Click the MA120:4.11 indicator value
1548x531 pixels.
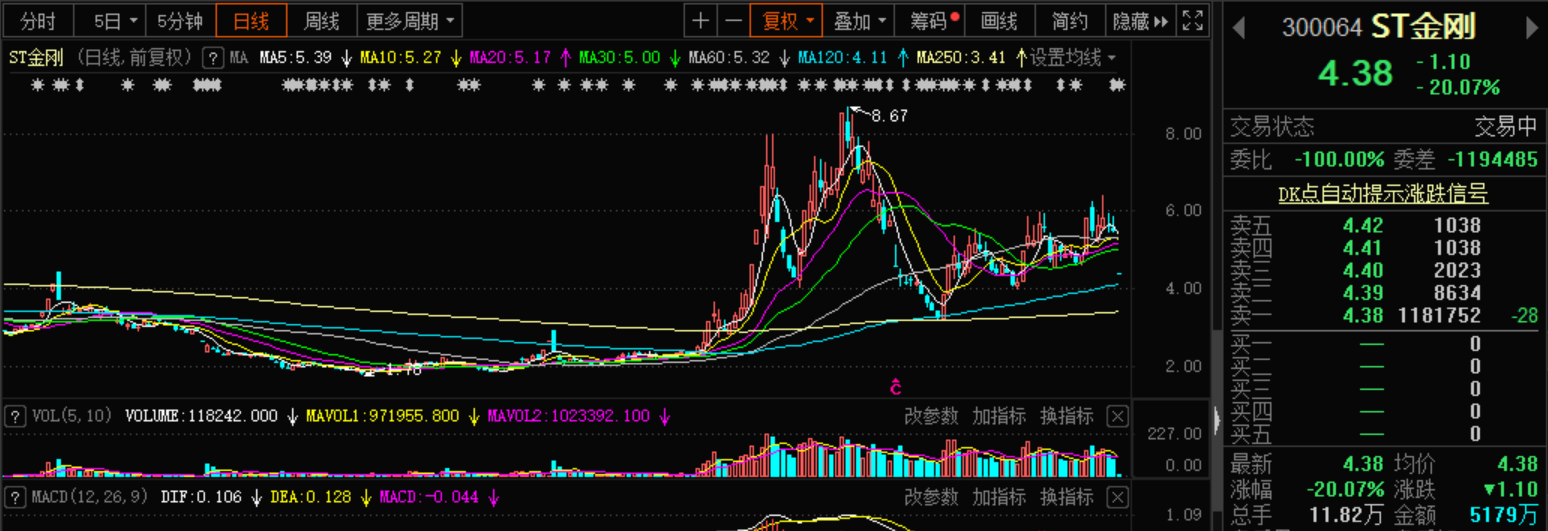click(843, 58)
